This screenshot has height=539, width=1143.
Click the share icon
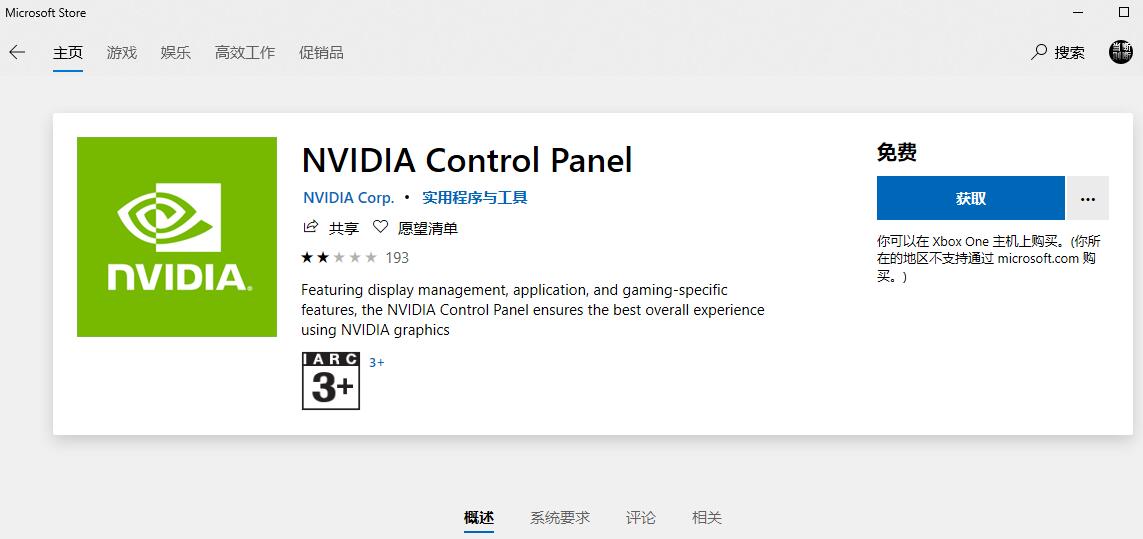coord(311,227)
